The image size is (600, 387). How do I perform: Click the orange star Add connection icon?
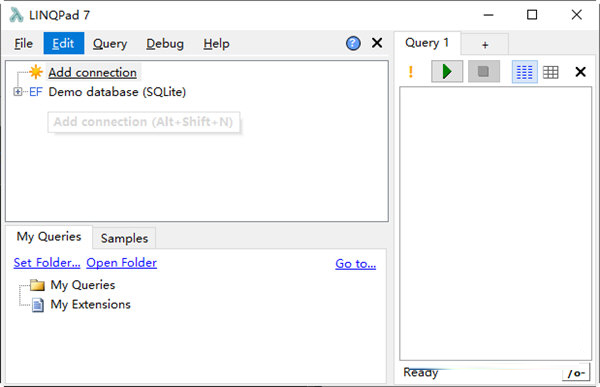[x=36, y=72]
